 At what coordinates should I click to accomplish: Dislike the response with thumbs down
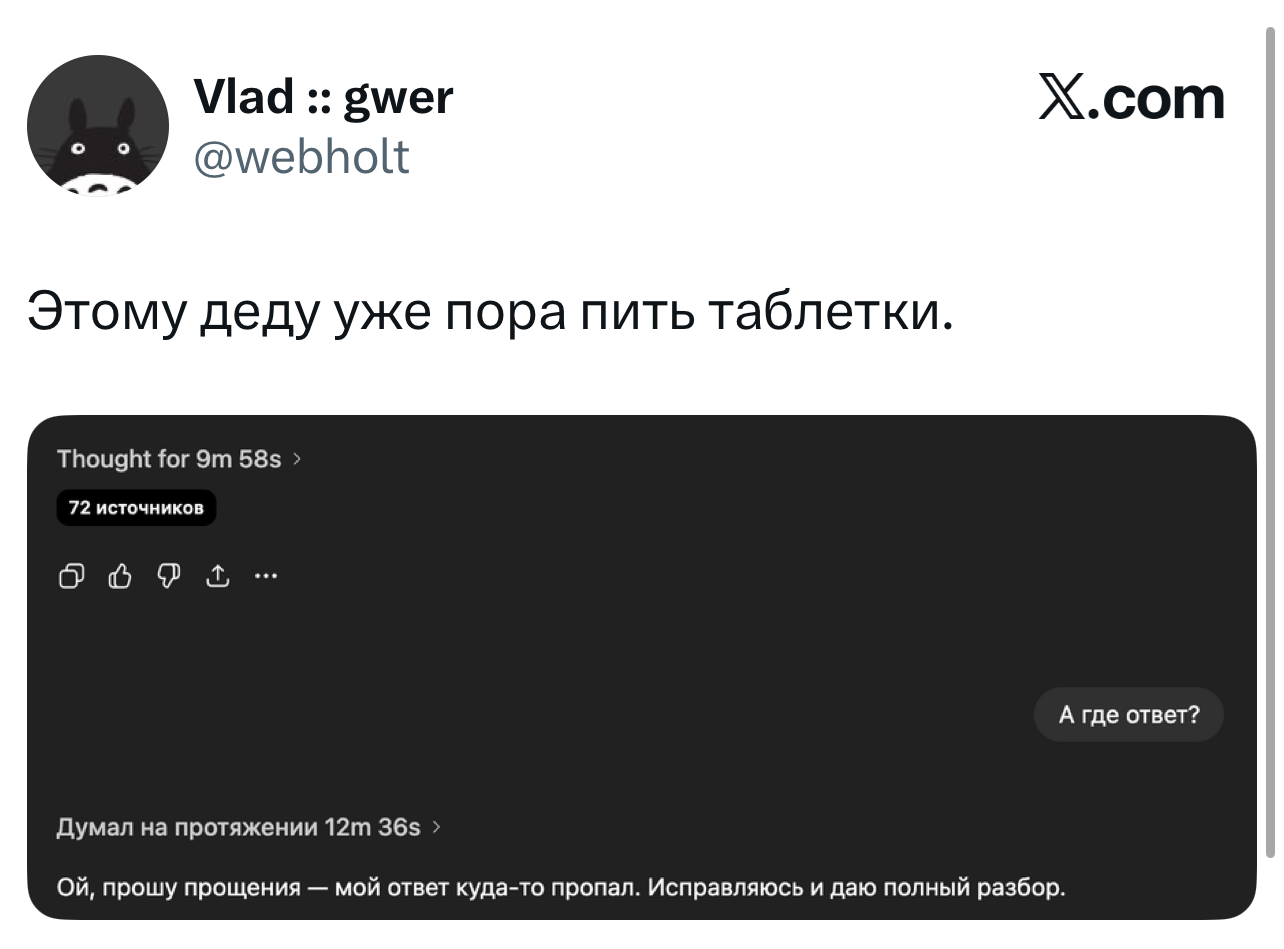click(168, 575)
